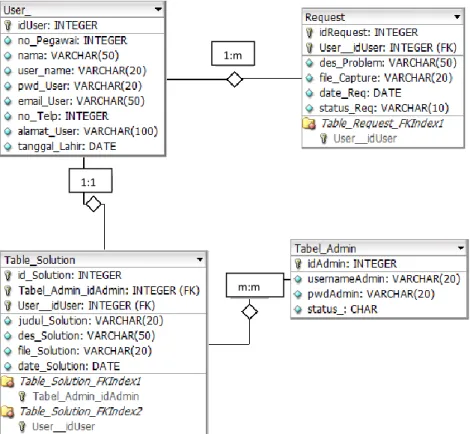Screen dimensions: 470x434
Task: Click diamond icon beside date_Req
Action: [x=309, y=93]
